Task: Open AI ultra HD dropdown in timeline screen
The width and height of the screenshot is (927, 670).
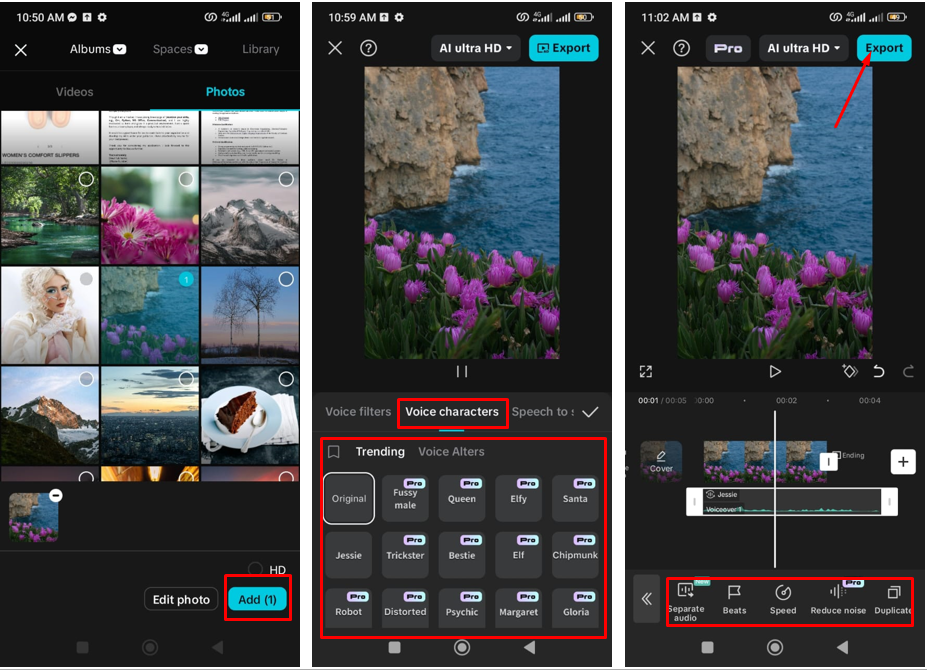Action: click(804, 48)
